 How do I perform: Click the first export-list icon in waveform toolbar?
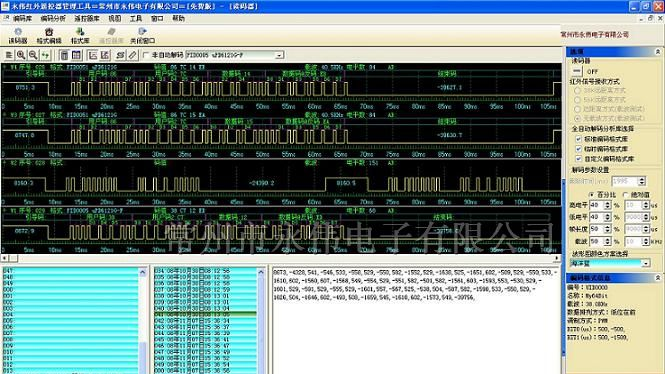tap(92, 55)
